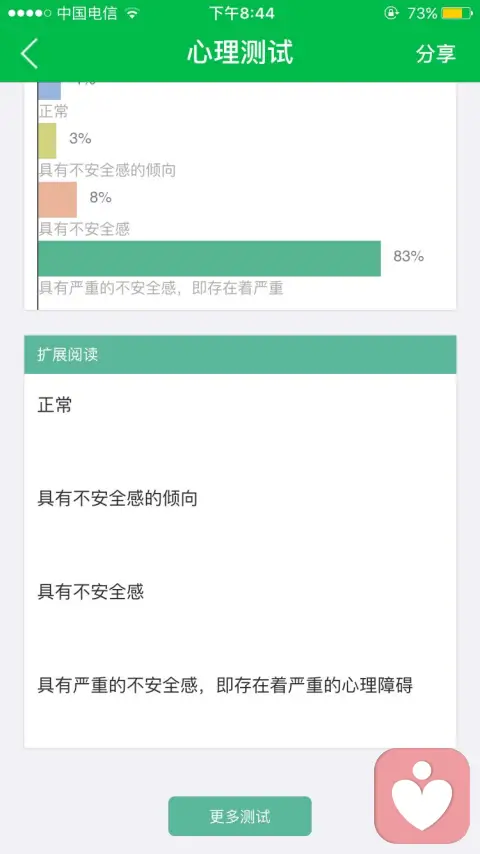Select the yellow 3% bar
Screen dimensions: 480x854
point(47,141)
